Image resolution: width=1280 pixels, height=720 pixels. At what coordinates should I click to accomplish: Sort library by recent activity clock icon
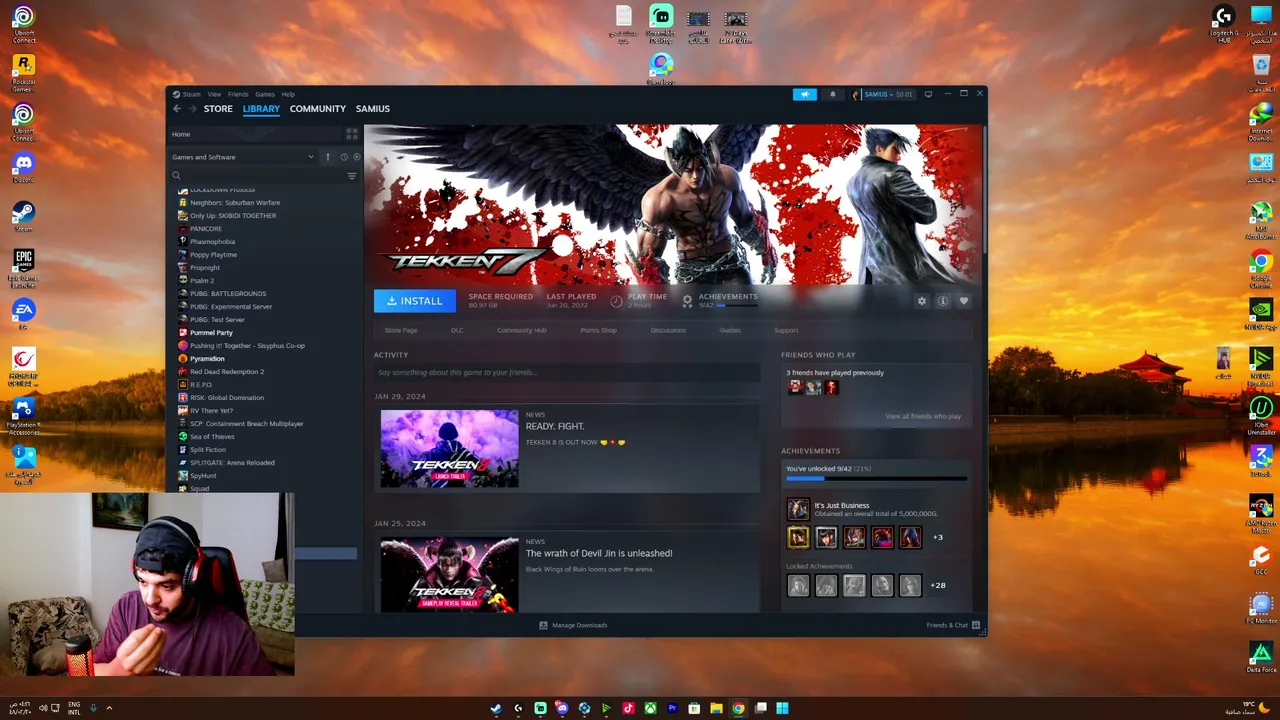coord(344,157)
